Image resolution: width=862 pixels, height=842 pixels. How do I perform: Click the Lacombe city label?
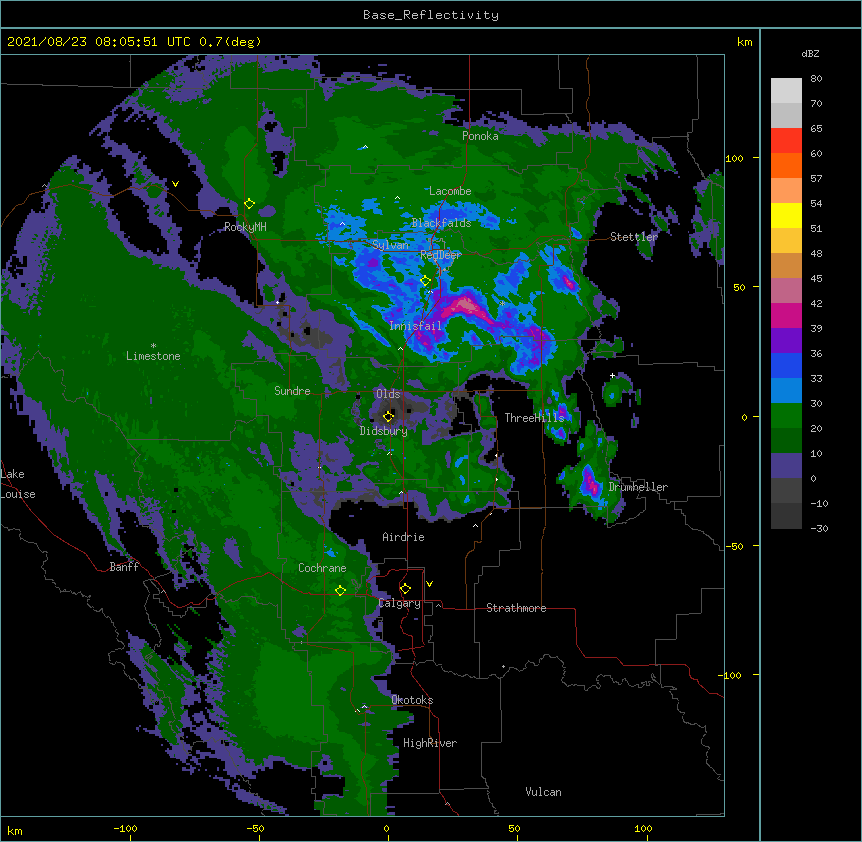point(450,191)
